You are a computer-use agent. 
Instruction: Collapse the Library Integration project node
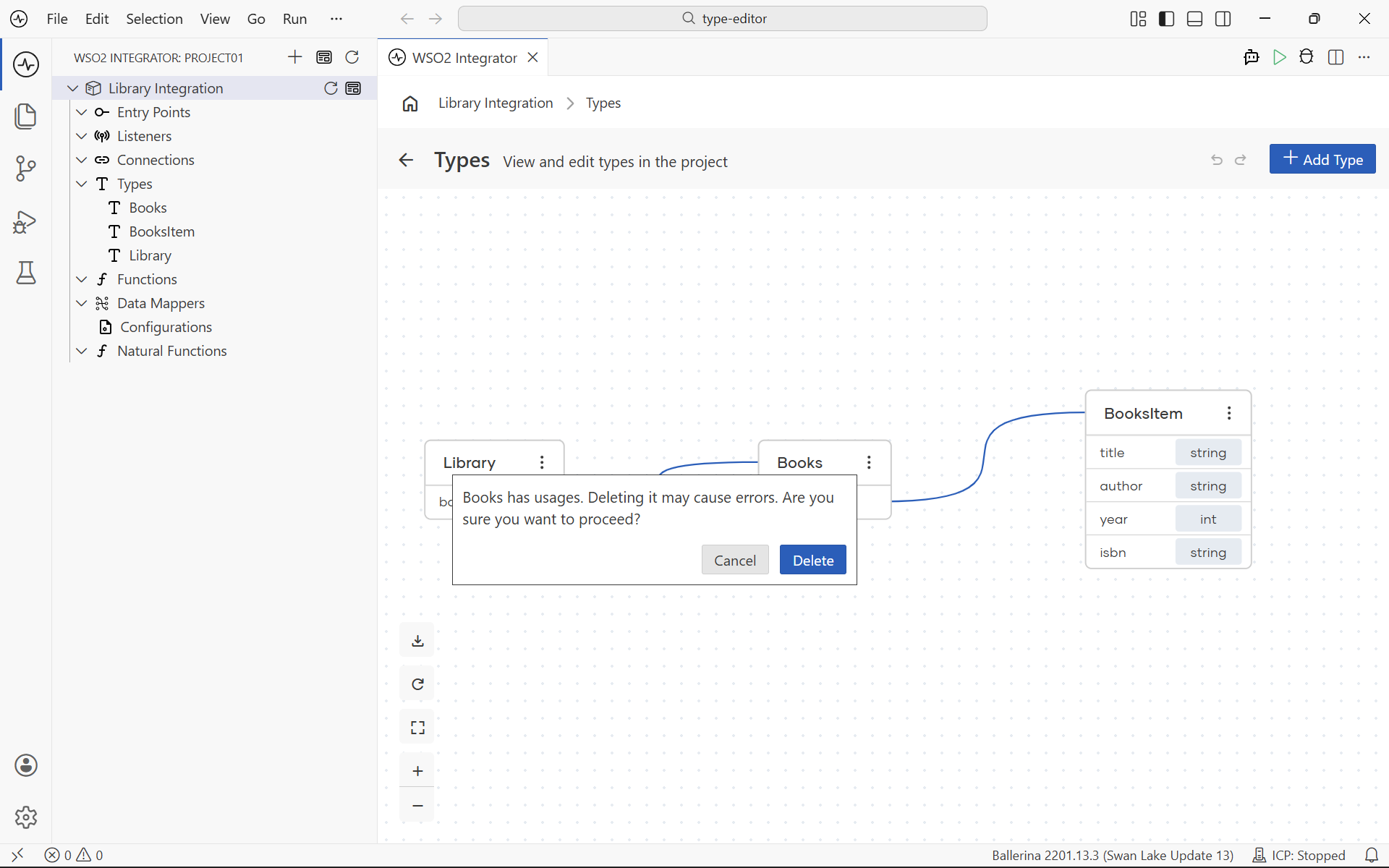tap(72, 88)
